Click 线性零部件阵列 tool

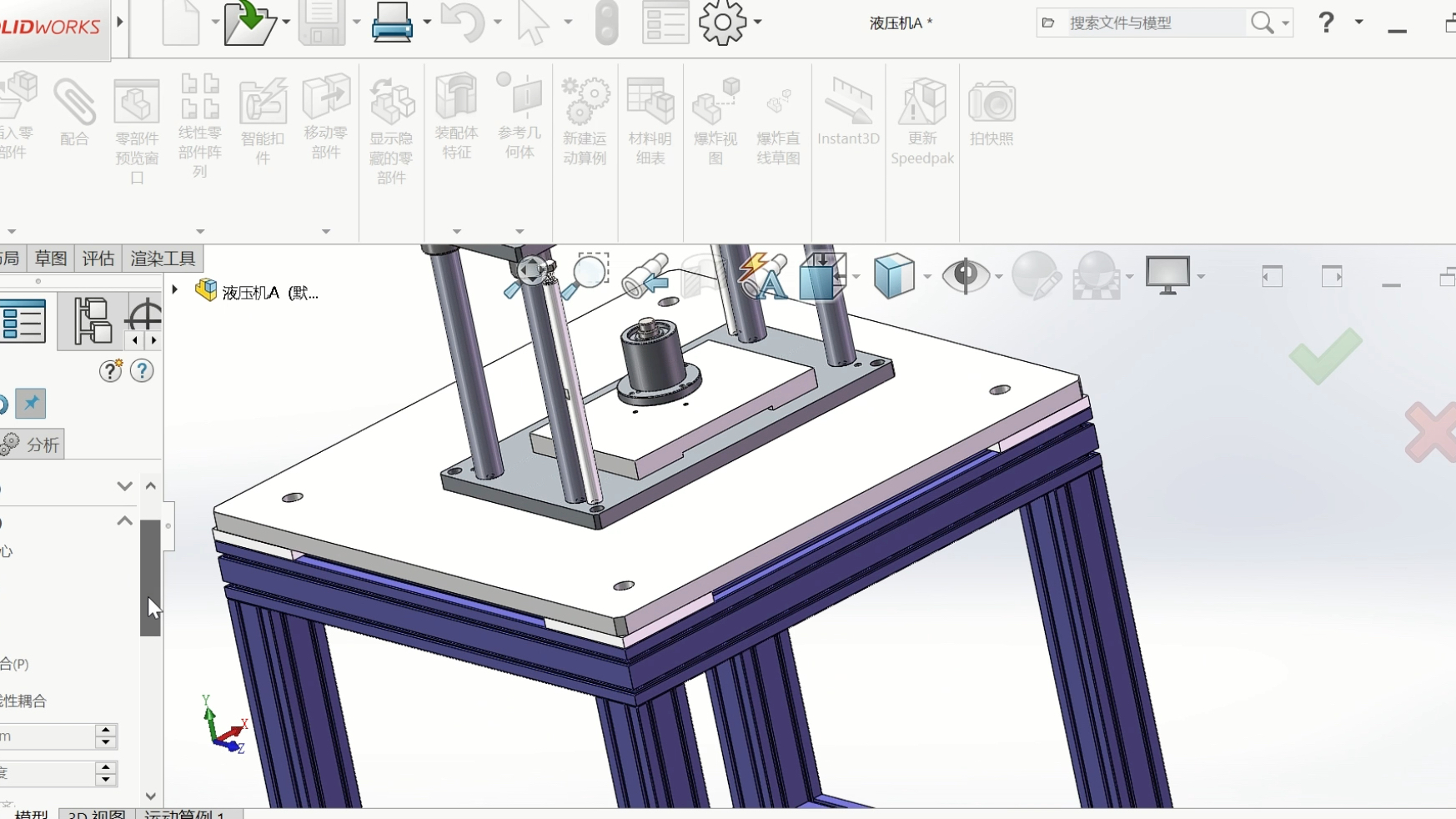click(x=199, y=127)
